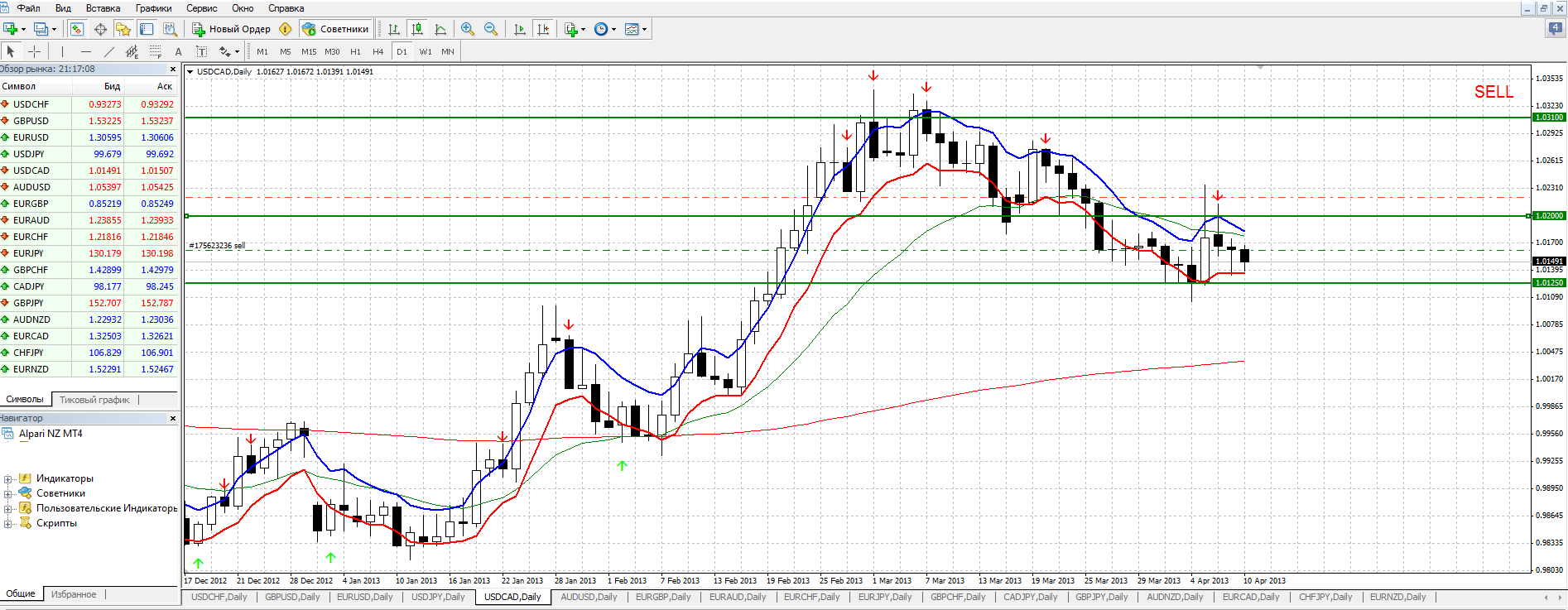Viewport: 1568px width, 610px height.
Task: Switch chart to Candlesticks mode
Action: point(417,29)
